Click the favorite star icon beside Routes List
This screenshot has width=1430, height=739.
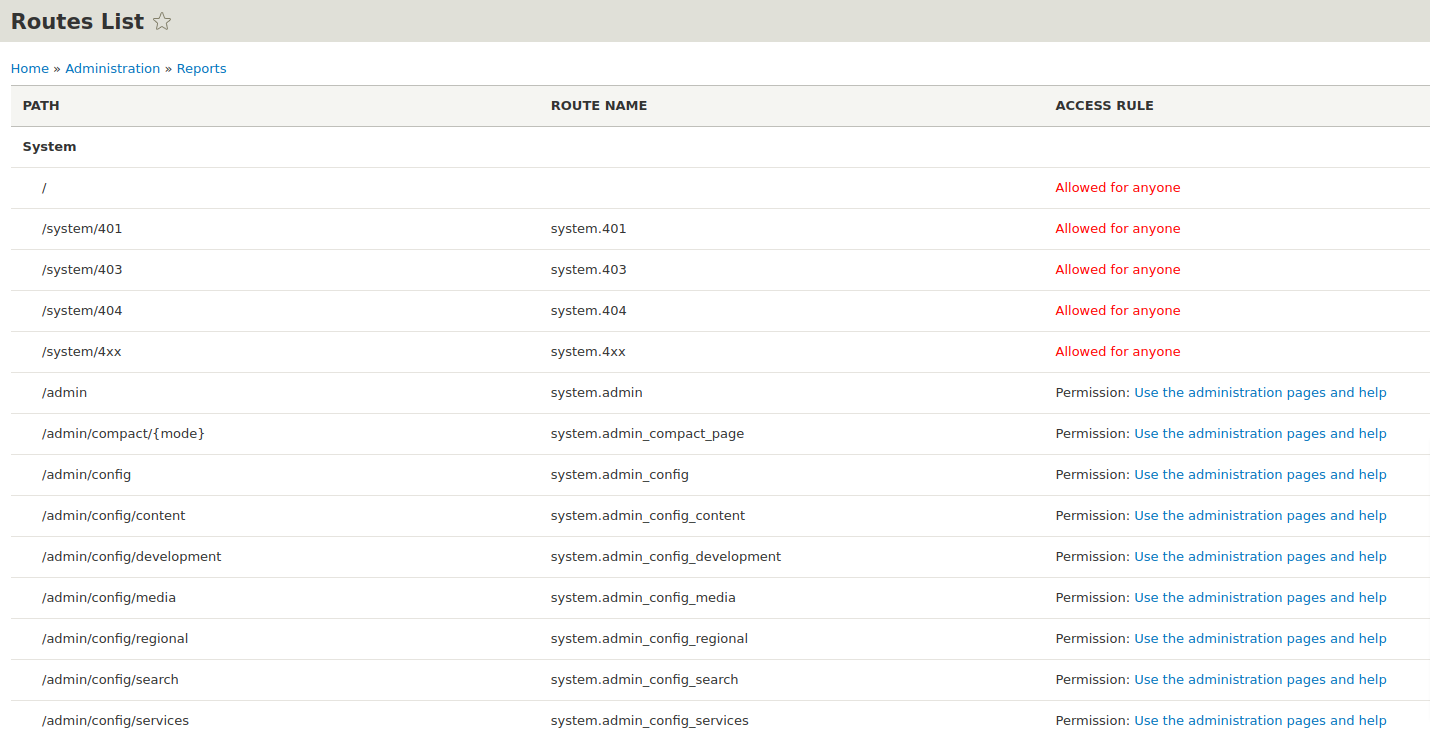pos(162,21)
